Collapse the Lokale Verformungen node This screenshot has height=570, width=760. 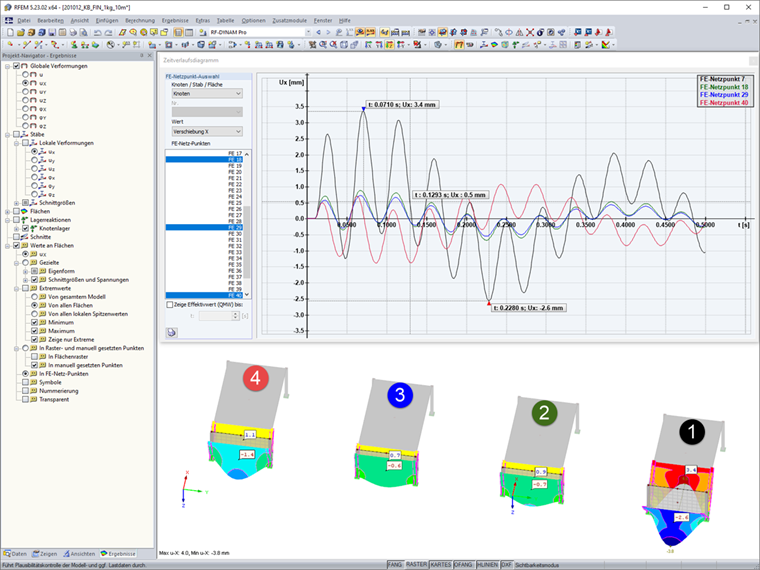click(16, 143)
